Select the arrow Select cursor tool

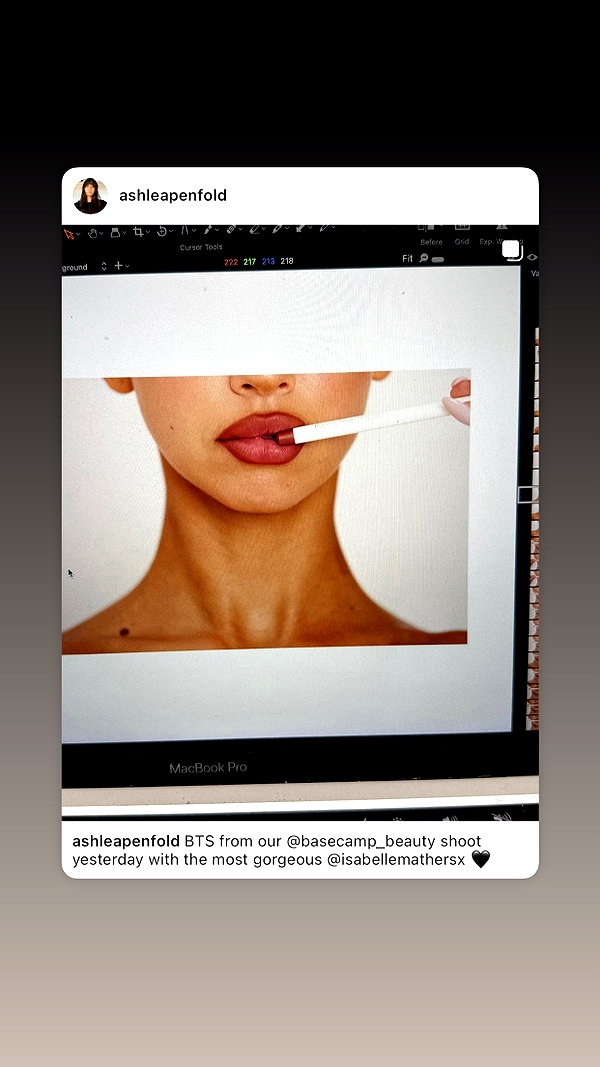(x=69, y=233)
